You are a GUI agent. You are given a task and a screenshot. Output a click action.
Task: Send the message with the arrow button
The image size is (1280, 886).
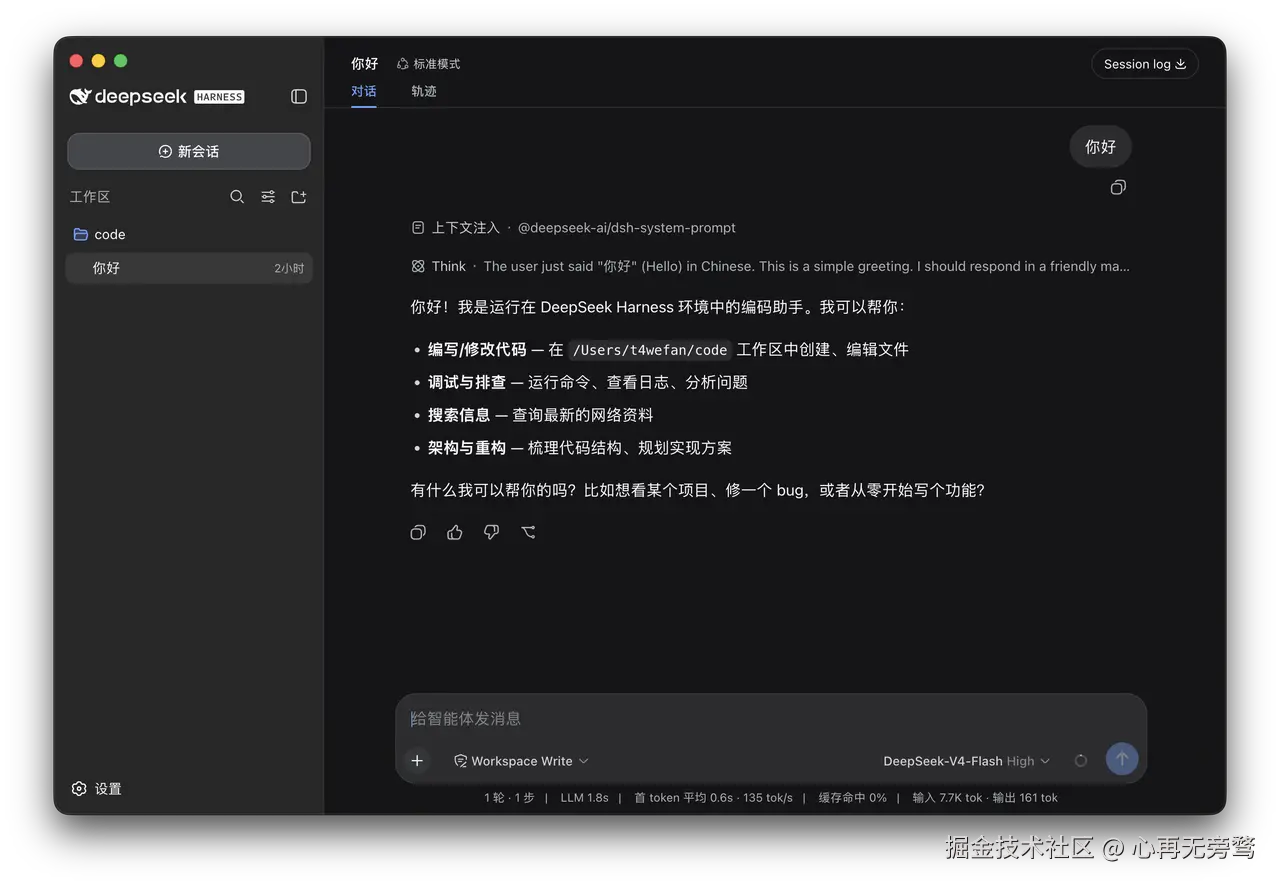click(1122, 759)
